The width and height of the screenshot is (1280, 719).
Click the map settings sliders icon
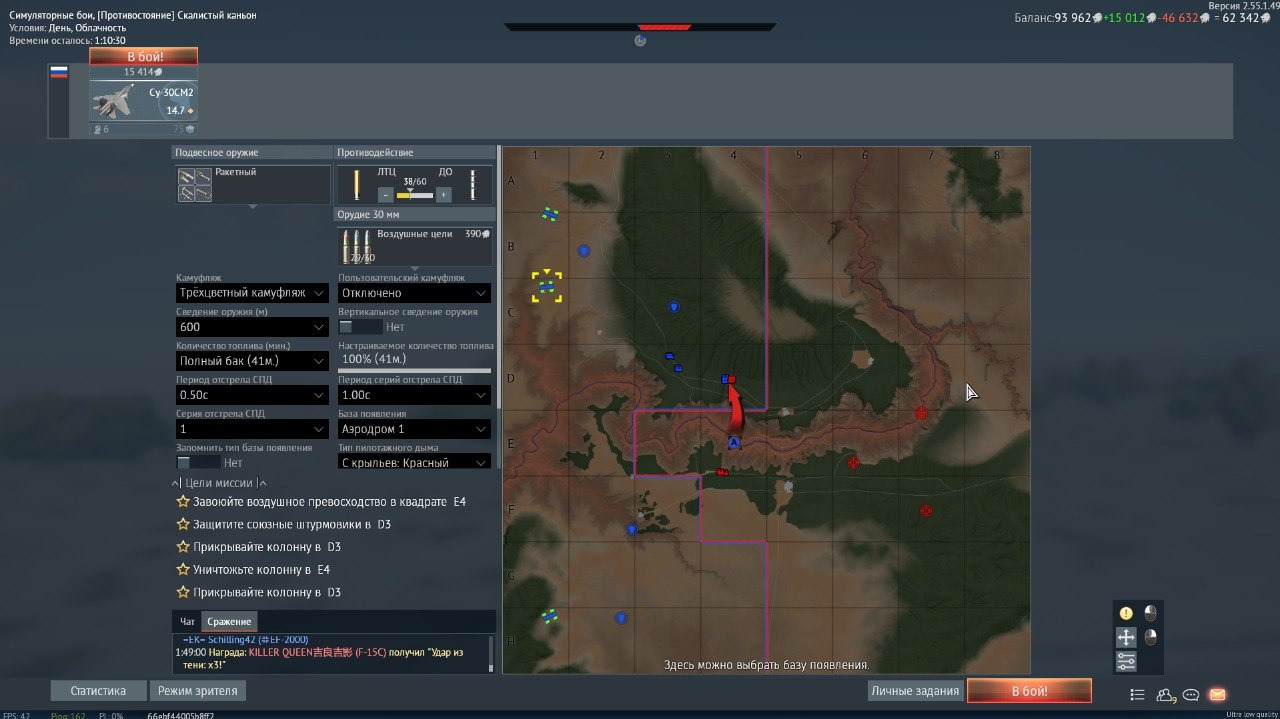coord(1126,661)
